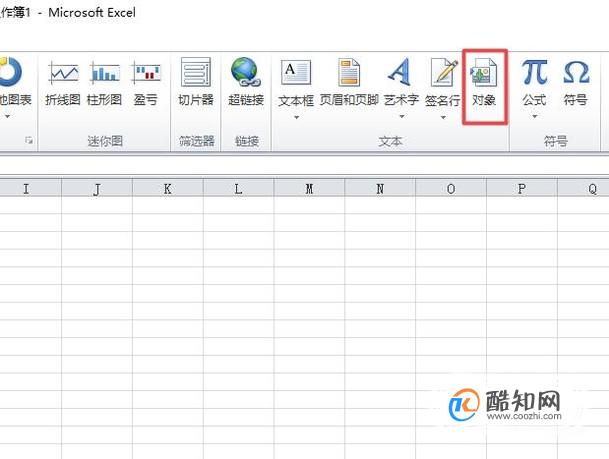Insert a Win/Loss sparkline (盈亏)
Screen dimensions: 609x459
[146, 83]
